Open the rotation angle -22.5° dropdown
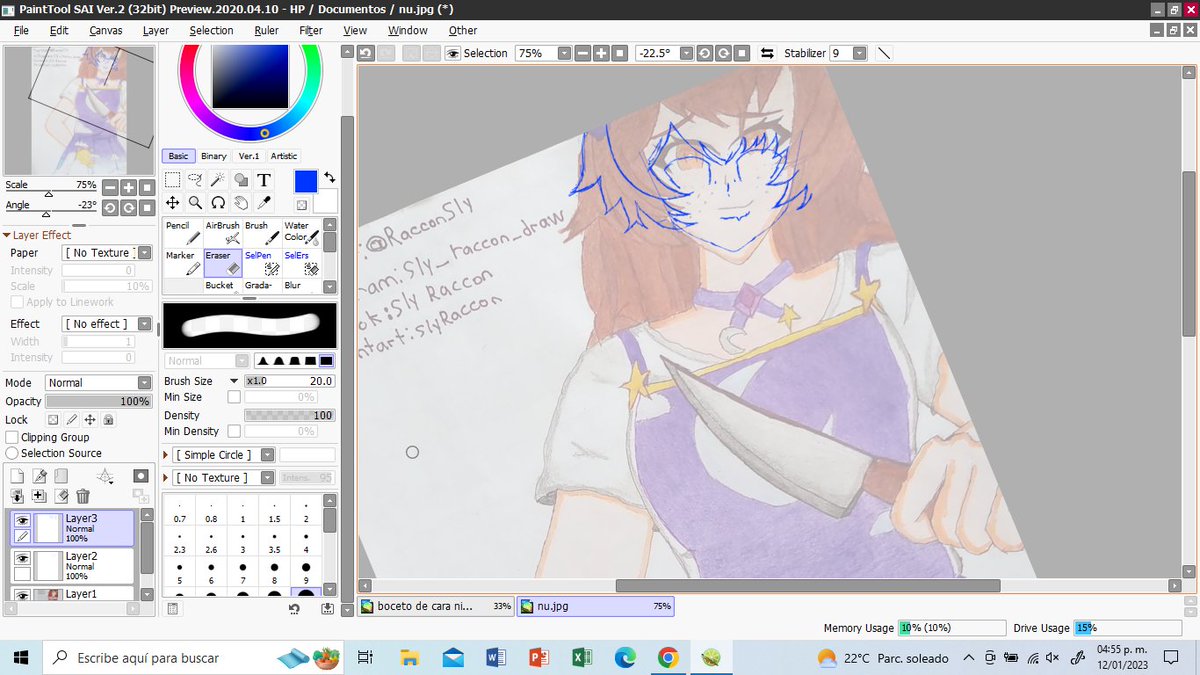This screenshot has width=1200, height=675. (684, 53)
